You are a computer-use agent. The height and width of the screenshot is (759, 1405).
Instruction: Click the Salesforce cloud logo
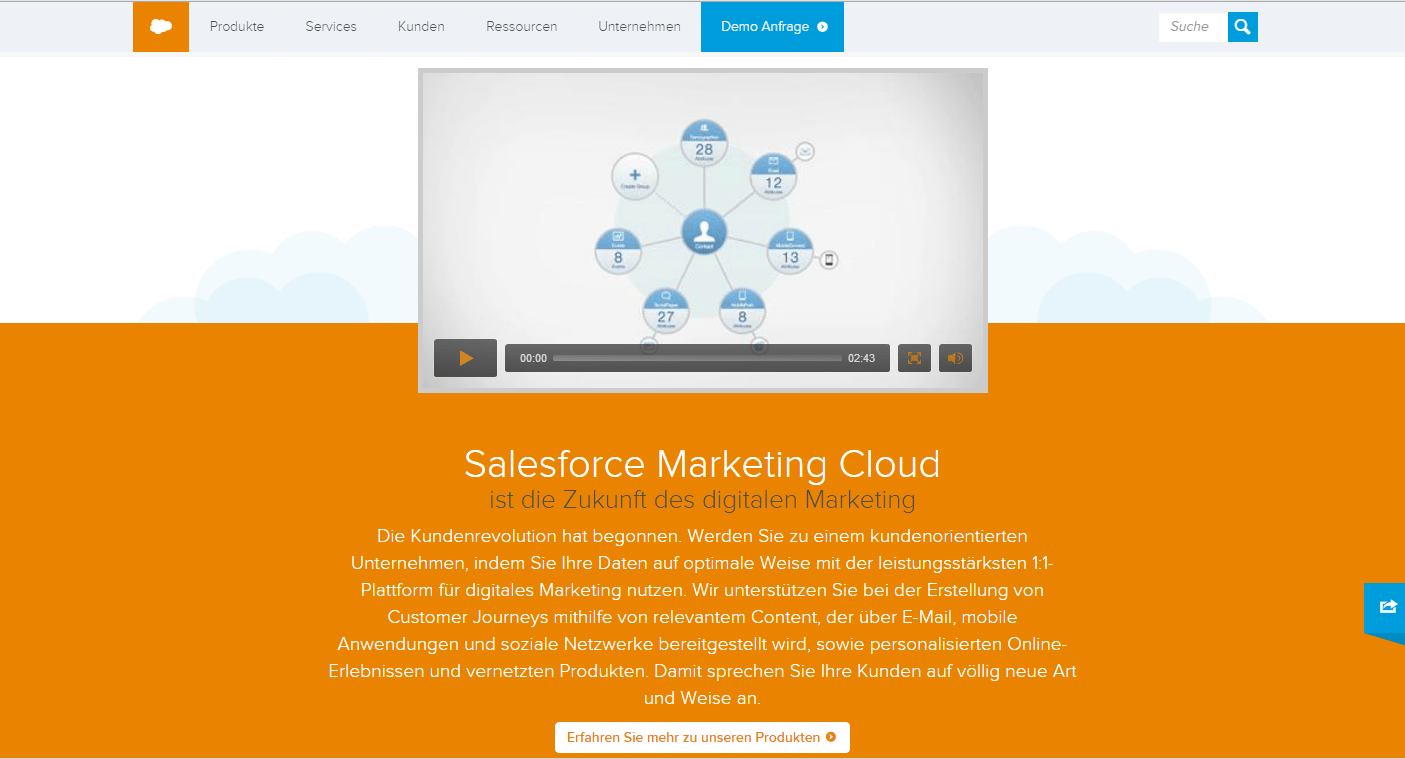(x=161, y=27)
